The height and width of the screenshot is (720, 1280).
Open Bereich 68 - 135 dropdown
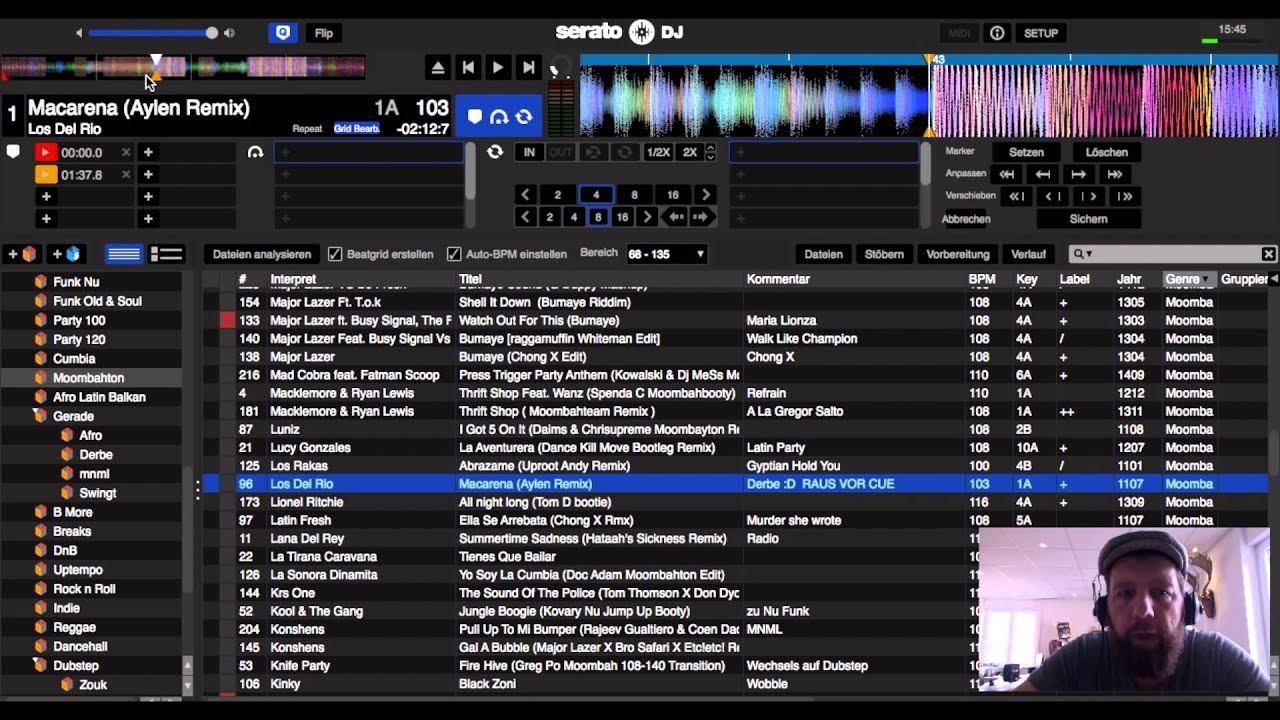(666, 254)
